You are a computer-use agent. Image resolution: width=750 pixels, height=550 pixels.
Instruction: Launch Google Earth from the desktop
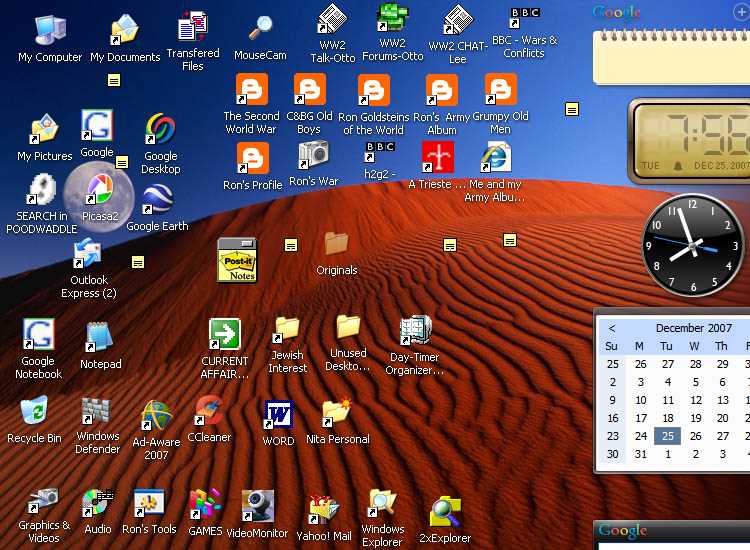pyautogui.click(x=157, y=203)
